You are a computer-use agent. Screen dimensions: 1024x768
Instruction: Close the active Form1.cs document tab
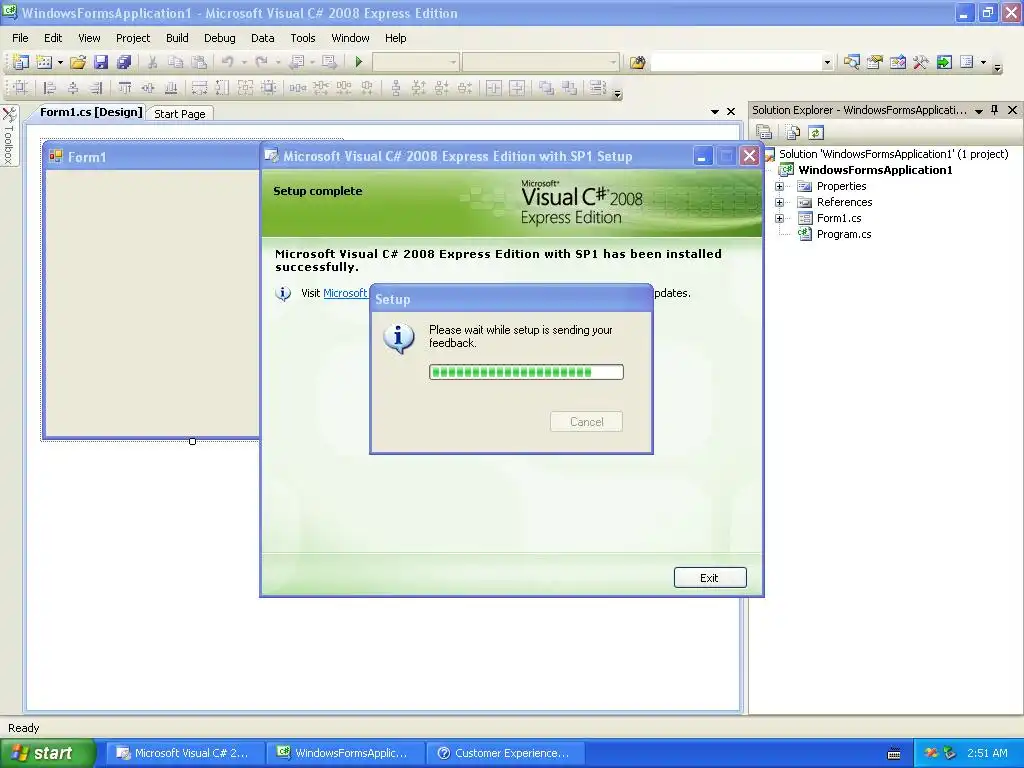click(731, 112)
